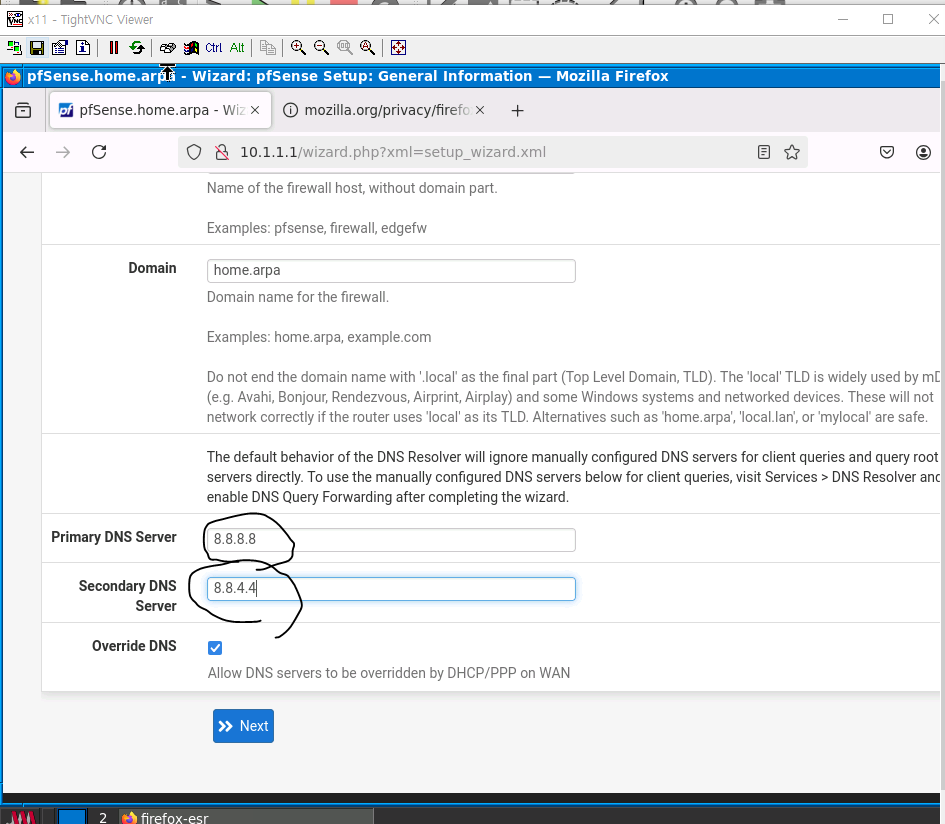Select firefox-esr in the taskbar

coord(246,817)
